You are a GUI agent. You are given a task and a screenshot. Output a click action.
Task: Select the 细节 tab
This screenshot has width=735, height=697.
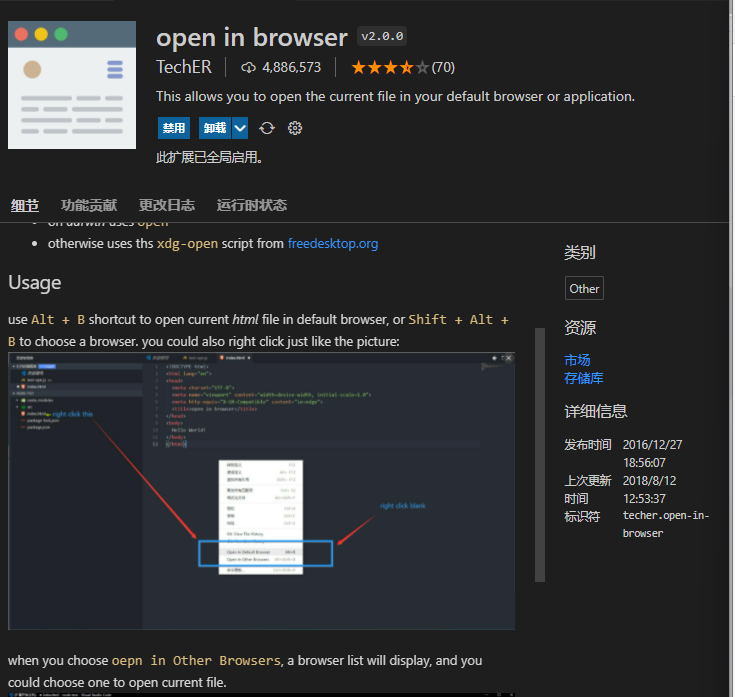[x=25, y=205]
